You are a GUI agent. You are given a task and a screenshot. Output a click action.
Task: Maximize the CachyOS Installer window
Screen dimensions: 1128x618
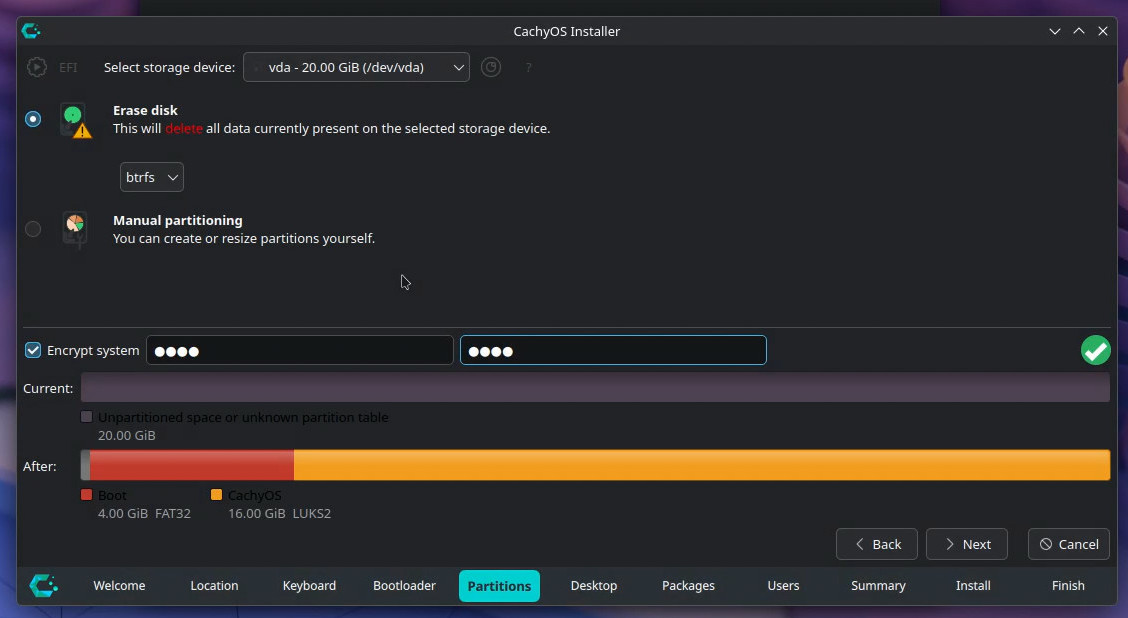click(x=1079, y=31)
